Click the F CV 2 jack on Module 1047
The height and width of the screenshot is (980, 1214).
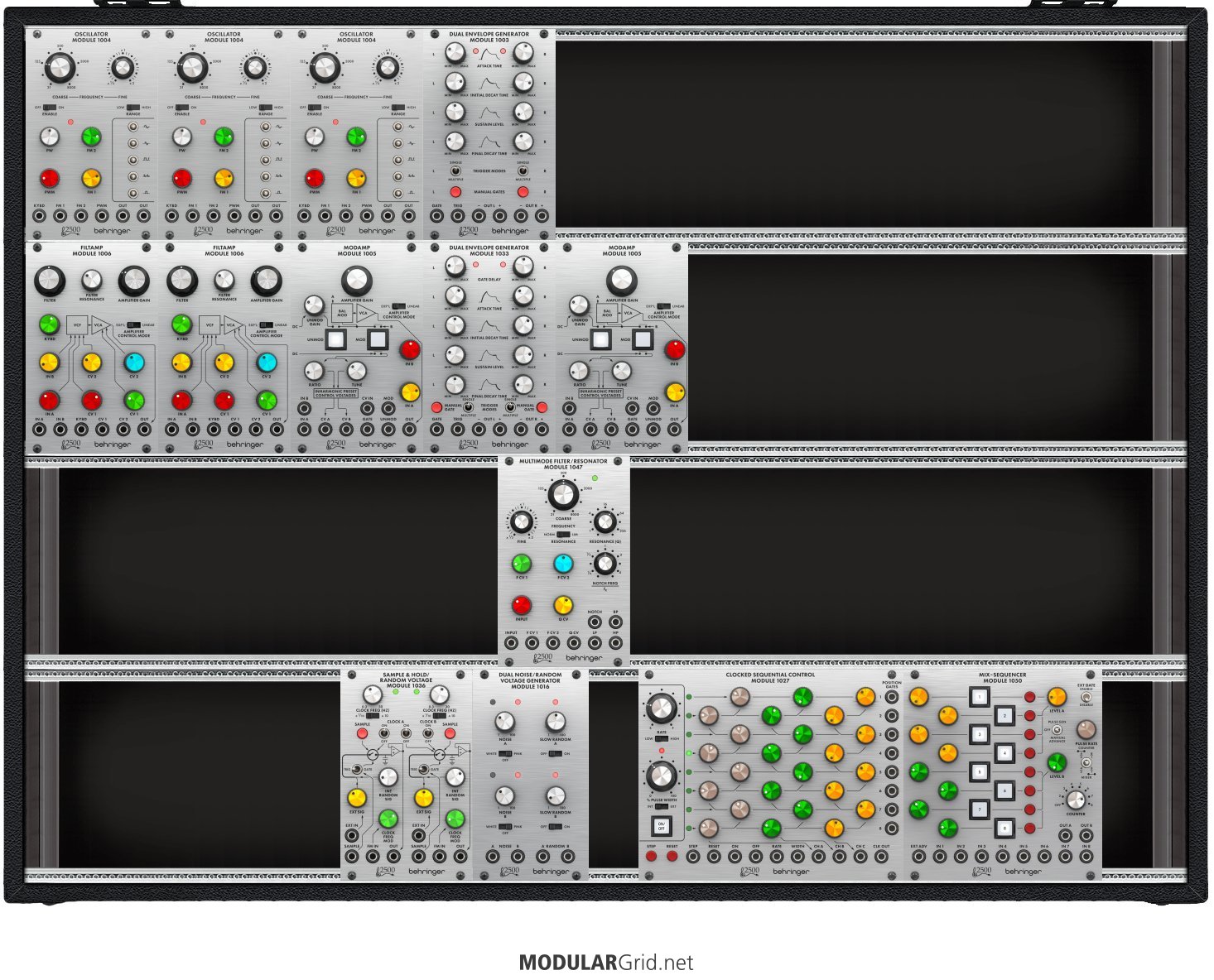pos(552,643)
